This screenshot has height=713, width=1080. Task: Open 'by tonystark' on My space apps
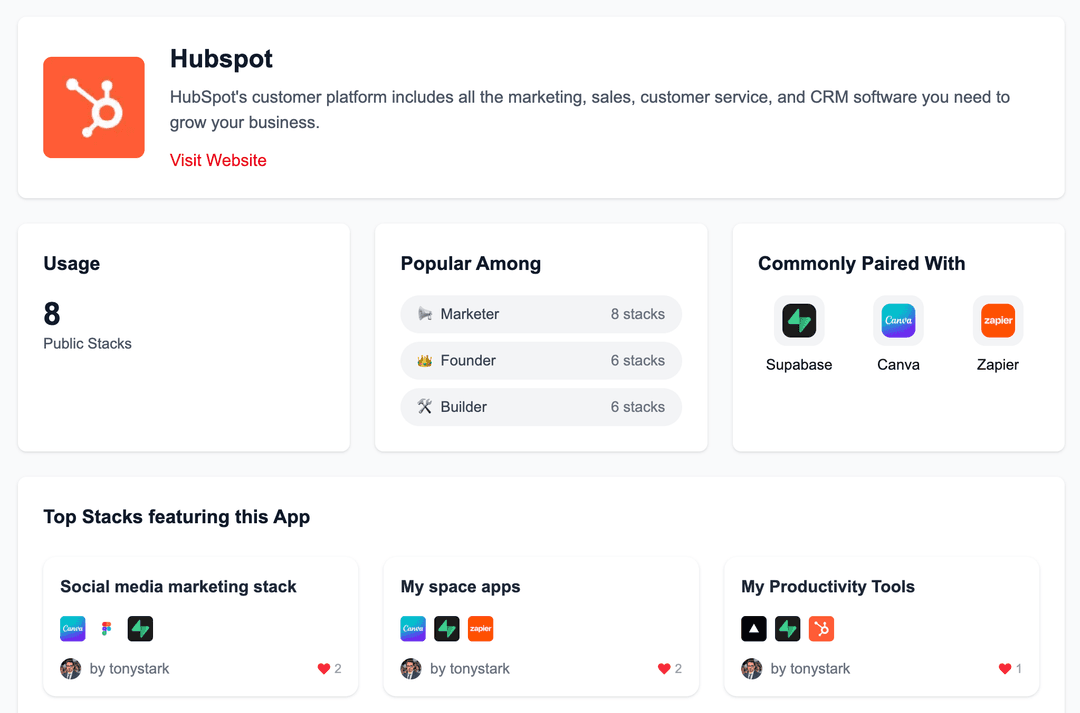(470, 668)
